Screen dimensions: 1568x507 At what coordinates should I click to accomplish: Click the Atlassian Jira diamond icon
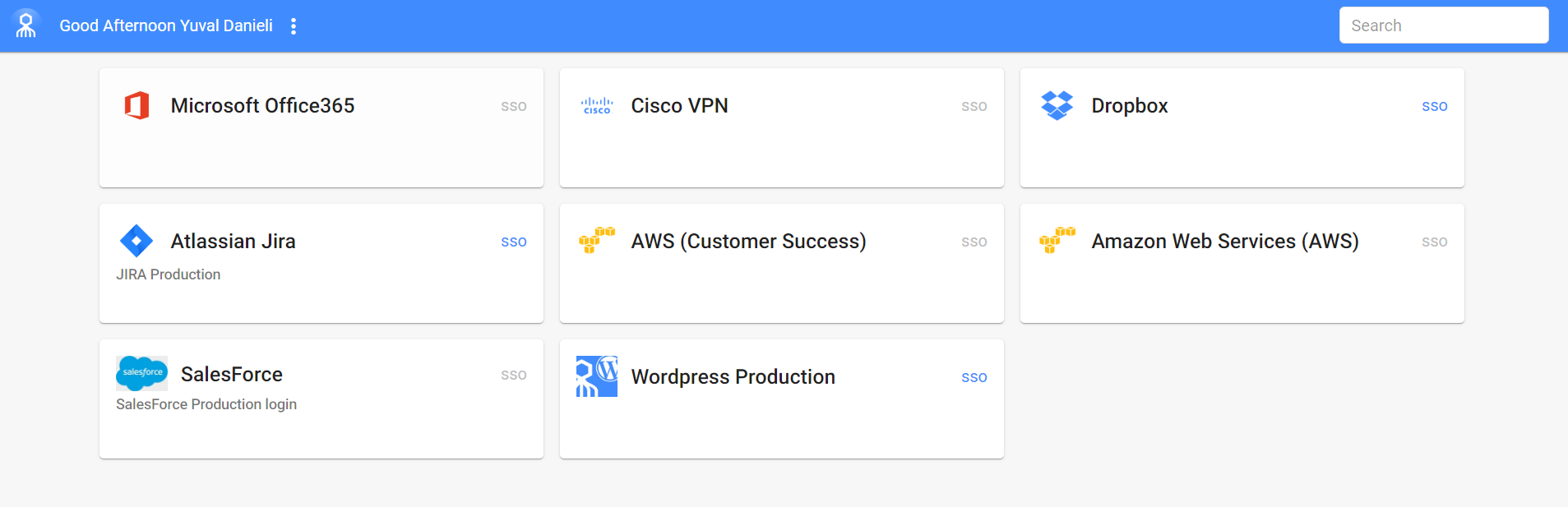coord(136,241)
